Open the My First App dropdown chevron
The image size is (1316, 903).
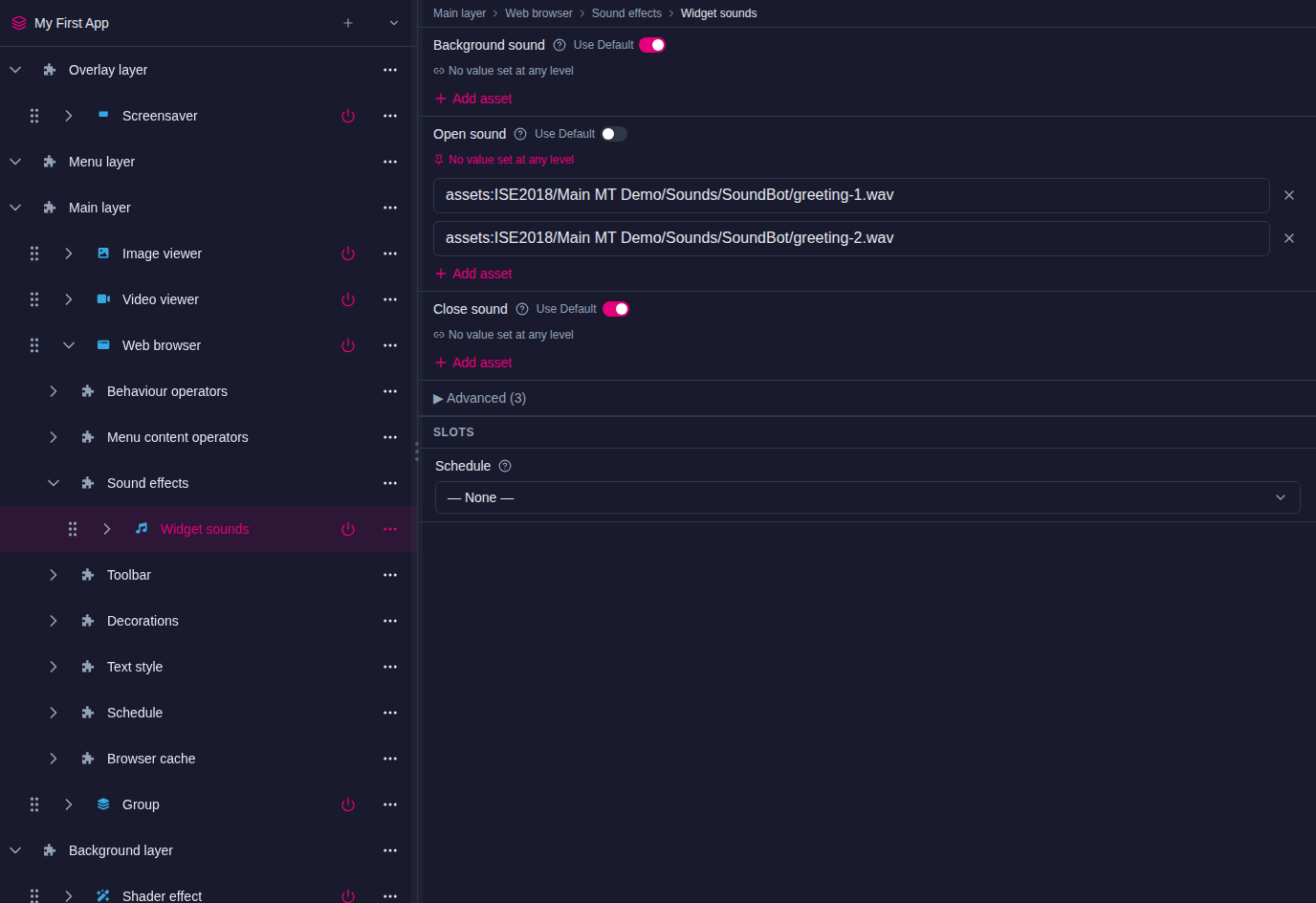pyautogui.click(x=394, y=23)
